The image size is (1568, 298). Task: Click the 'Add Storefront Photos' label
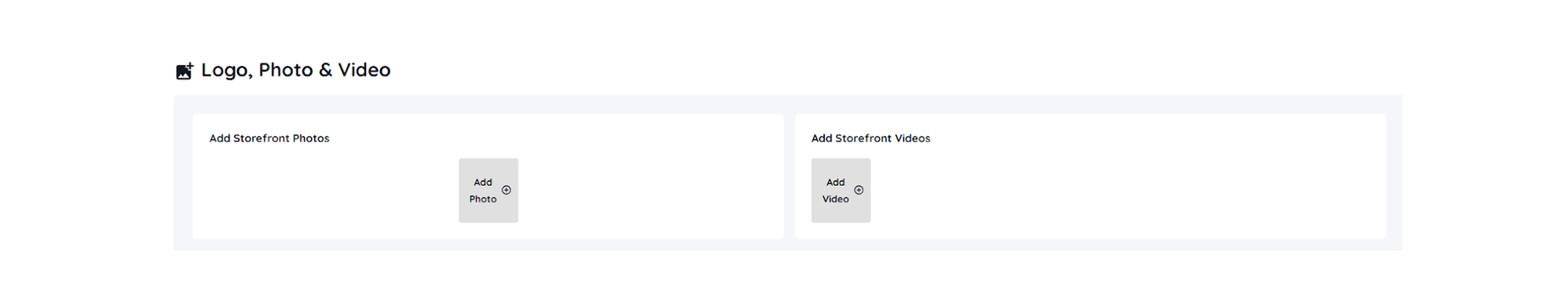point(269,139)
